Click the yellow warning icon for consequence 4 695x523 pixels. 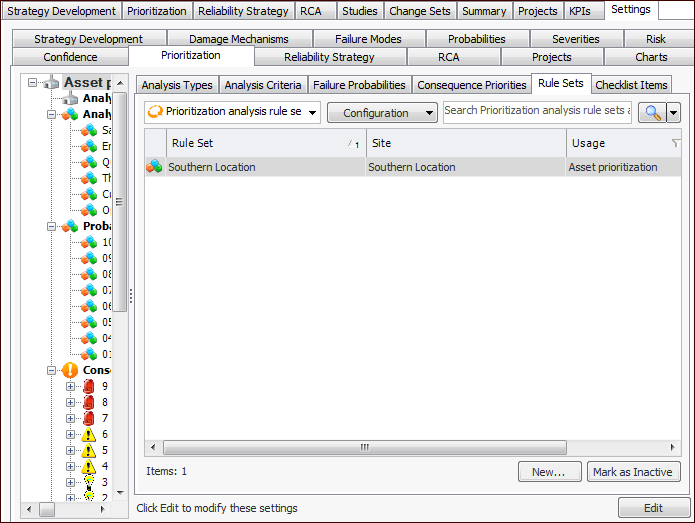[x=89, y=466]
